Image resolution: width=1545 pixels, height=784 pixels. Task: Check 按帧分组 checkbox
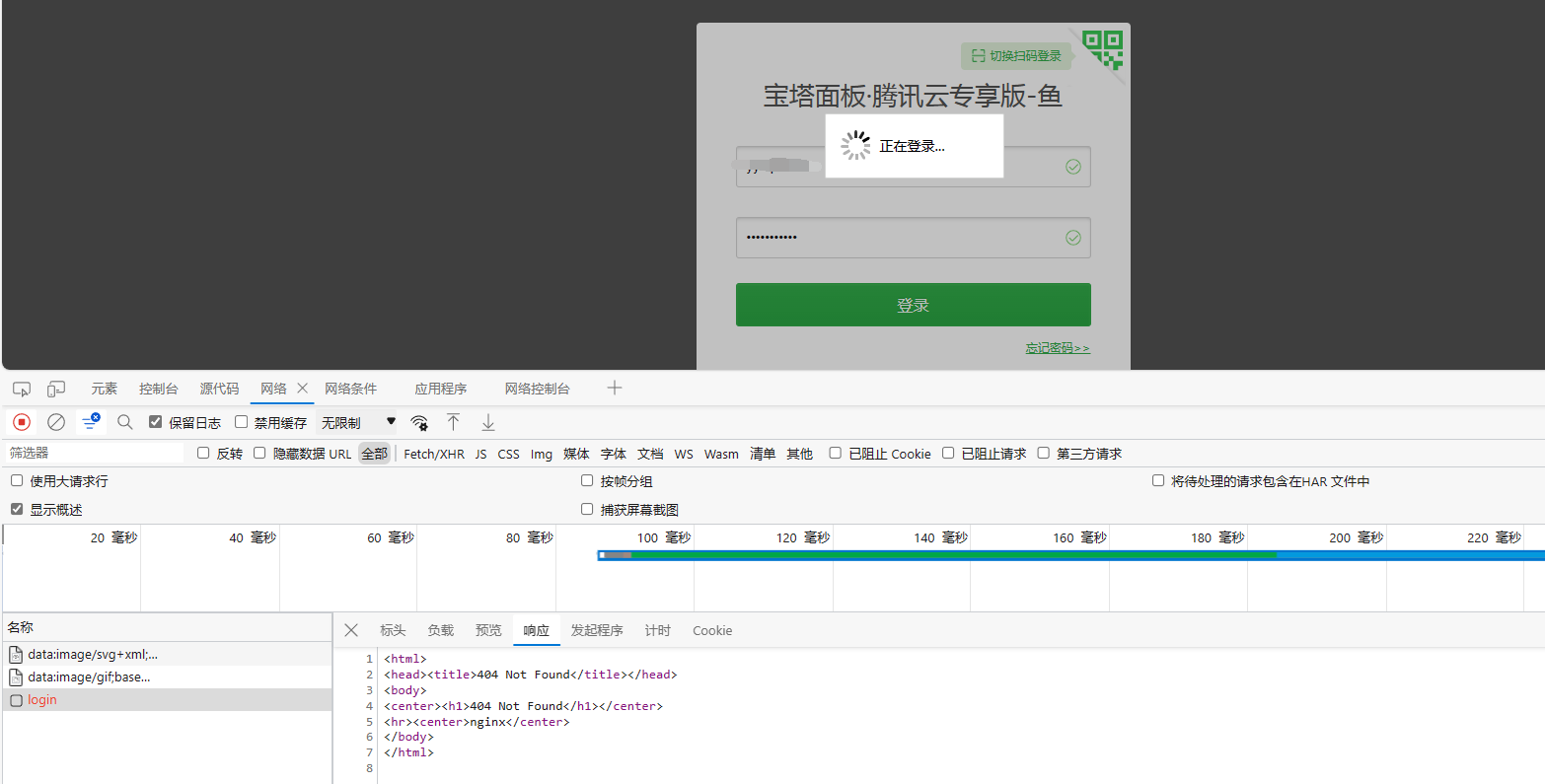pyautogui.click(x=587, y=480)
